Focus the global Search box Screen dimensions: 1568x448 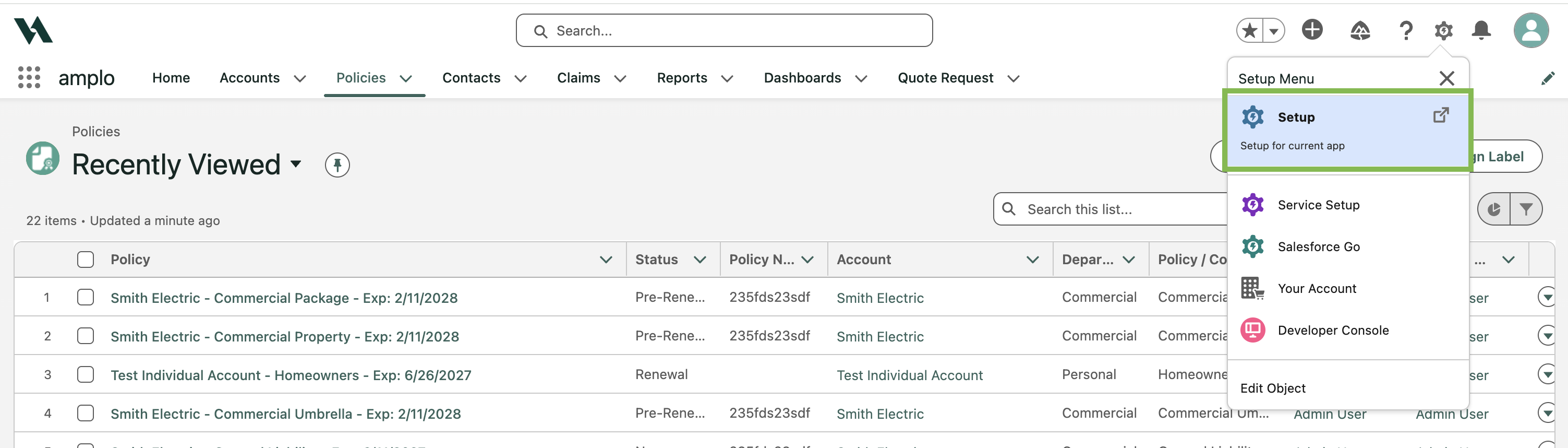point(723,30)
